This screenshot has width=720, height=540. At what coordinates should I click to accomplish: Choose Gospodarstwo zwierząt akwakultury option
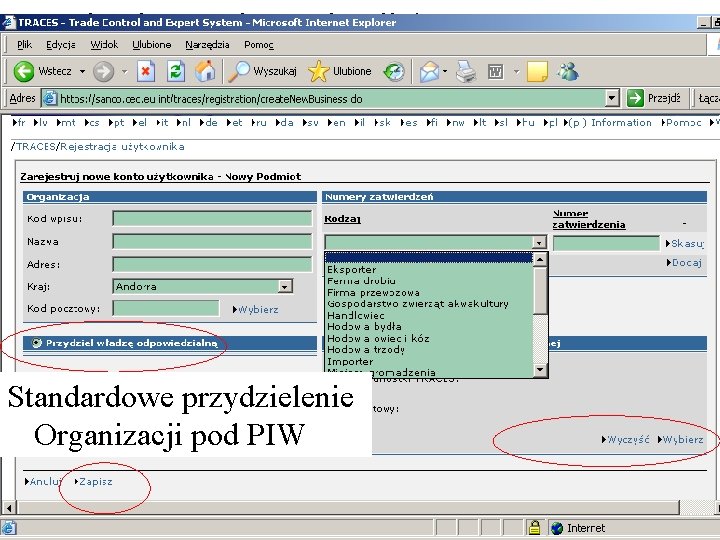coord(429,304)
